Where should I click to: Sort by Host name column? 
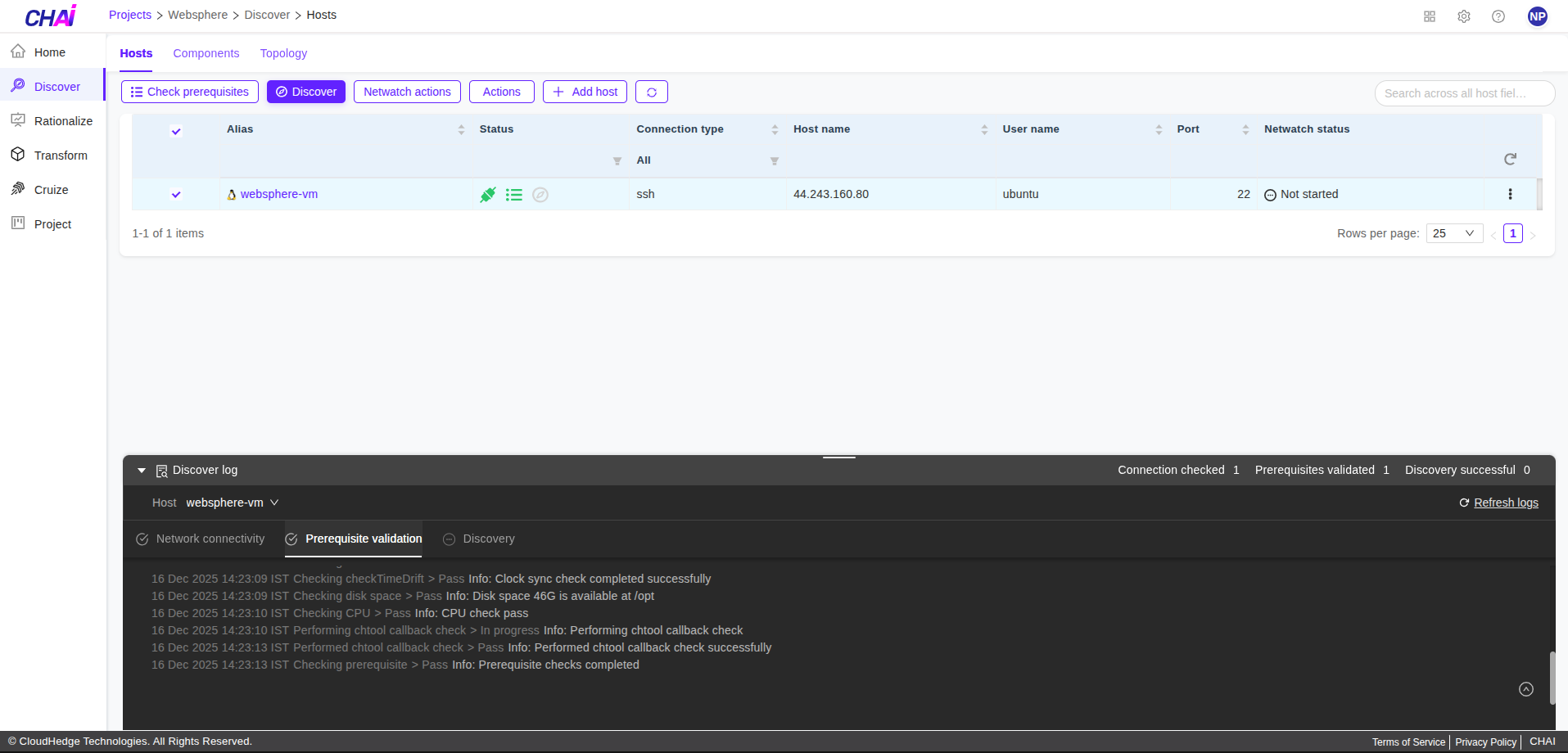coord(984,129)
